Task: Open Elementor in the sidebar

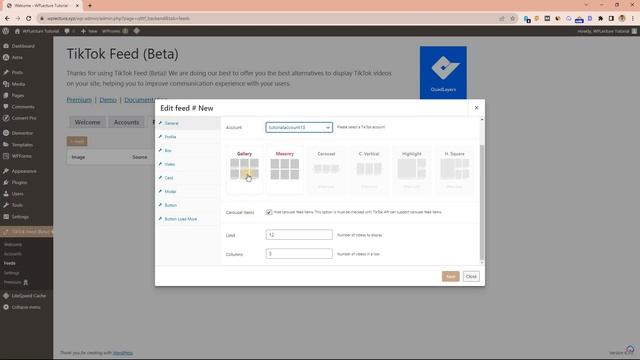Action: tap(22, 133)
